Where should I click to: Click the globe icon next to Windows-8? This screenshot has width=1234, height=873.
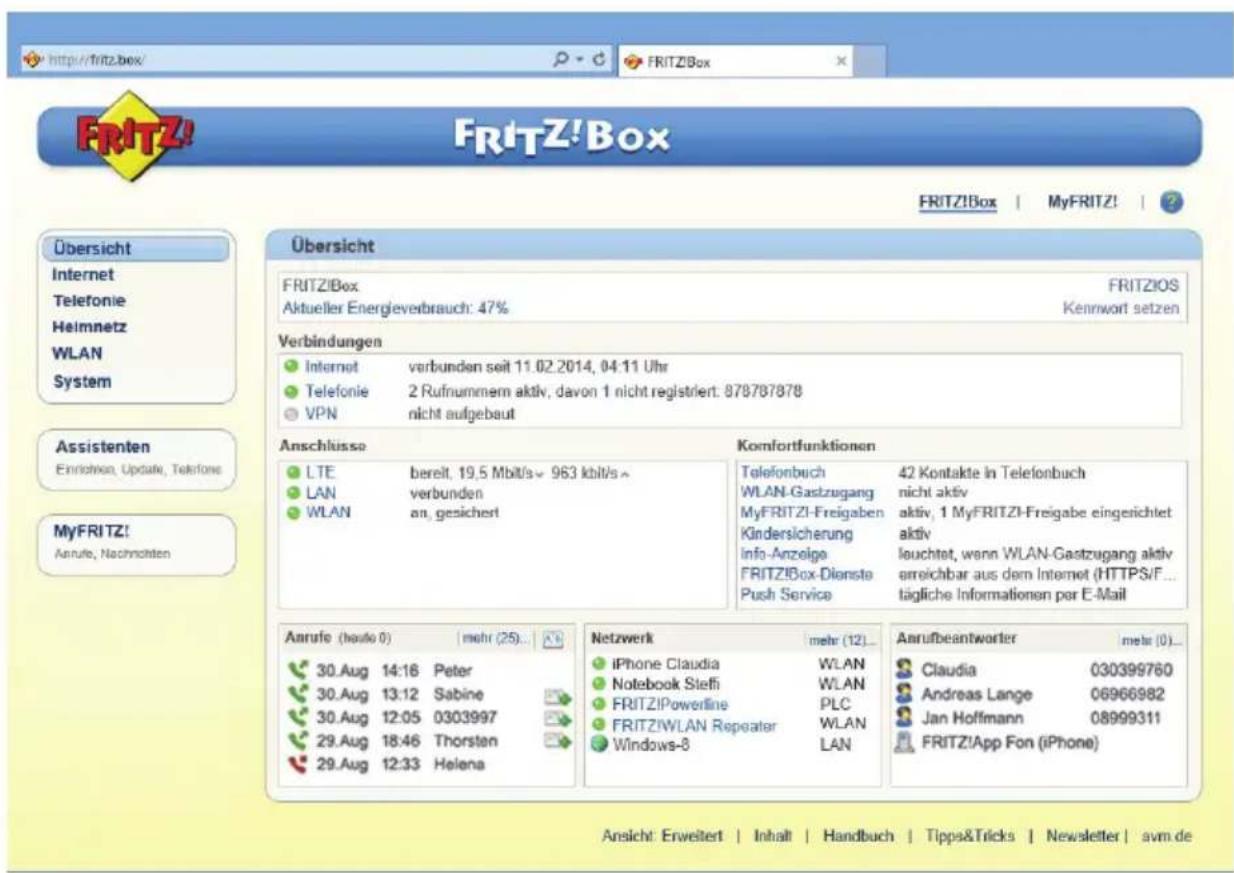(598, 745)
